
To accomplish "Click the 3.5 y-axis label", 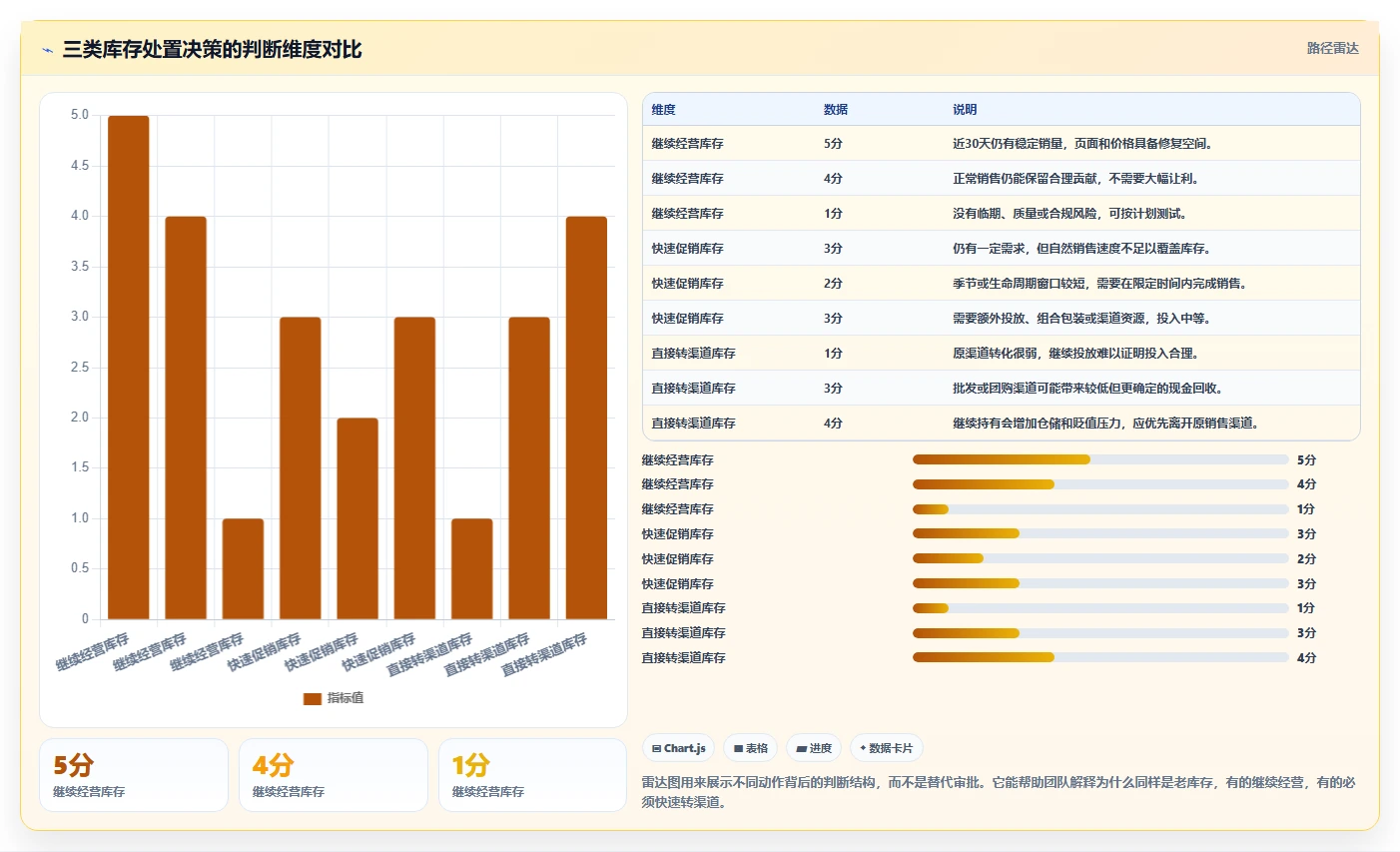I will pyautogui.click(x=80, y=267).
